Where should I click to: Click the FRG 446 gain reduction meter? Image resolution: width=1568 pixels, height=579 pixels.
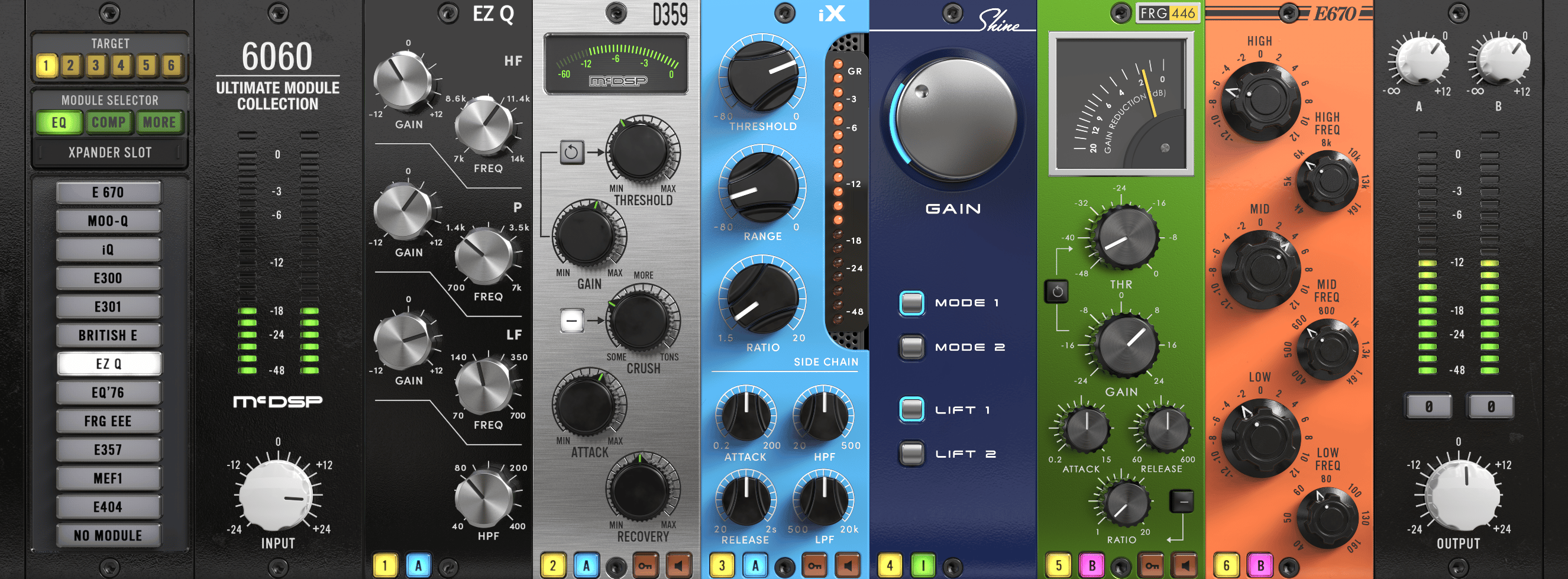(1121, 103)
